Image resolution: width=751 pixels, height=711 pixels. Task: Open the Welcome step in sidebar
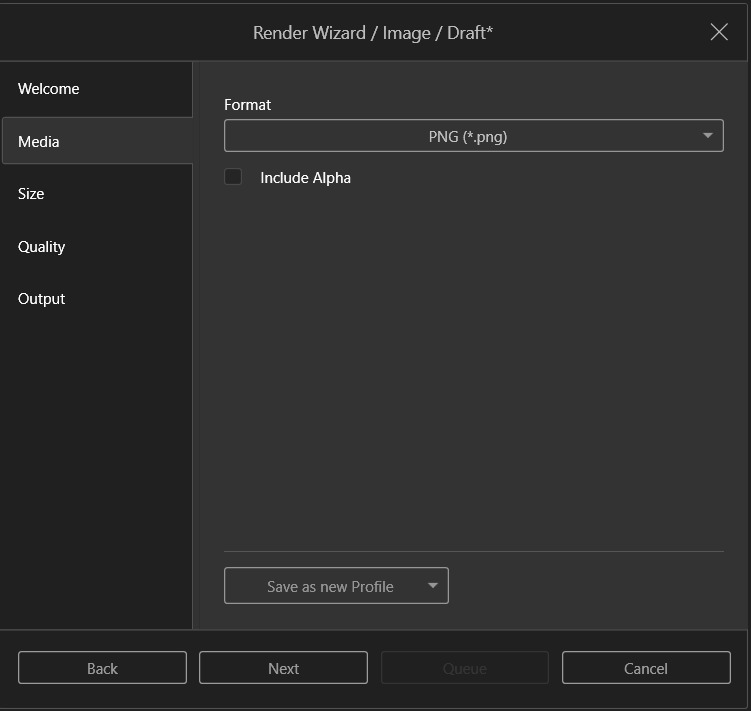pos(96,89)
